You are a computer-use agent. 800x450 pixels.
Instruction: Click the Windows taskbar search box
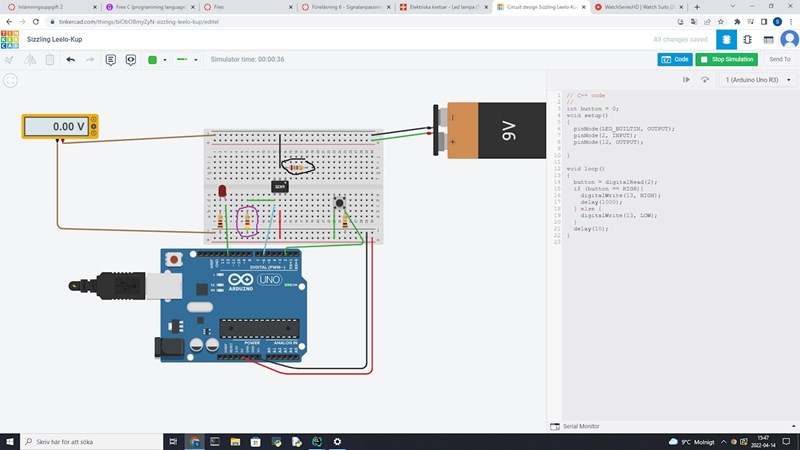pos(90,441)
